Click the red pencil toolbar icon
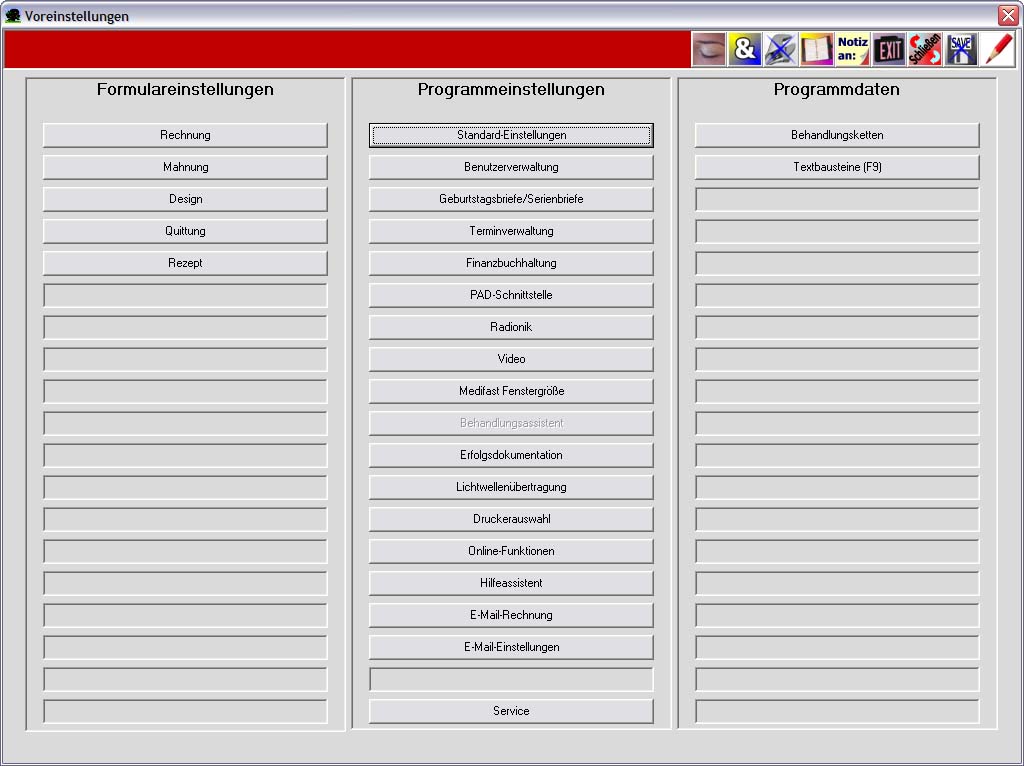 (997, 49)
